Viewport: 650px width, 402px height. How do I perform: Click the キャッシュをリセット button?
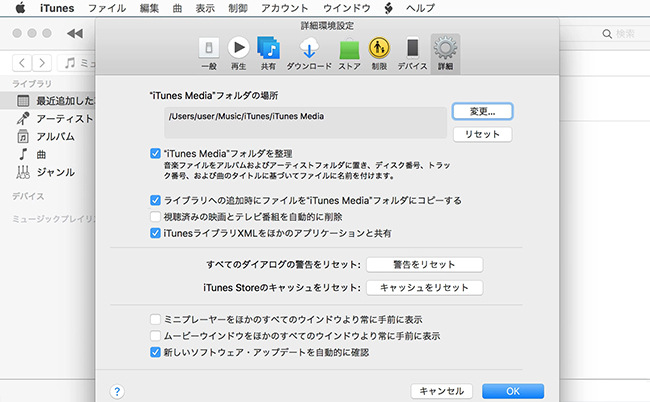tap(424, 288)
